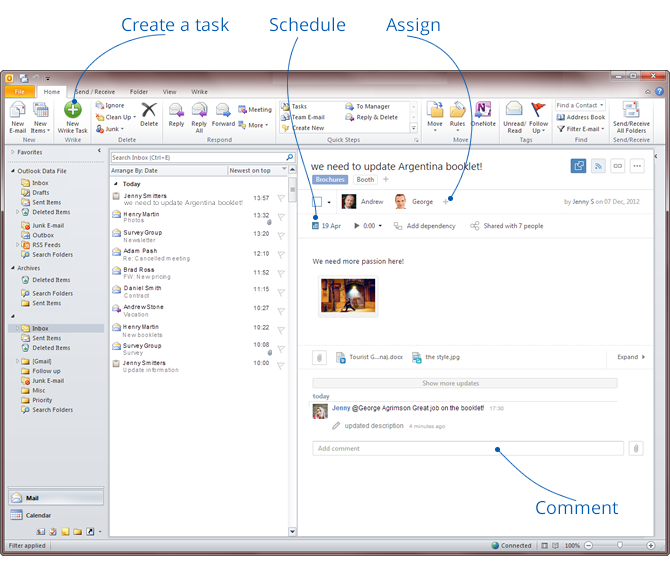Switch to the Wrike ribbon tab
The image size is (670, 568).
tap(197, 91)
